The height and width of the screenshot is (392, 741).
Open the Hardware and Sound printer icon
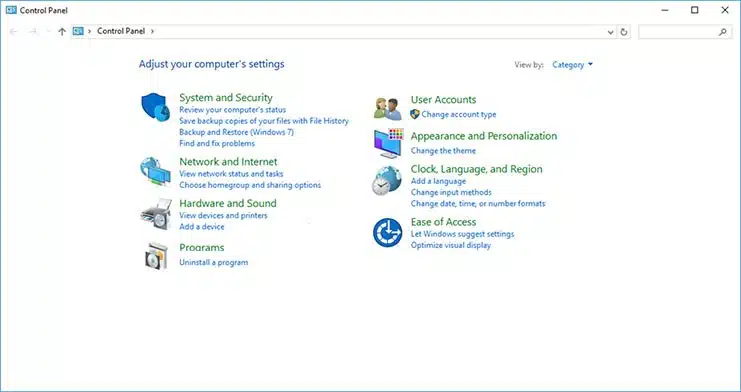[156, 214]
